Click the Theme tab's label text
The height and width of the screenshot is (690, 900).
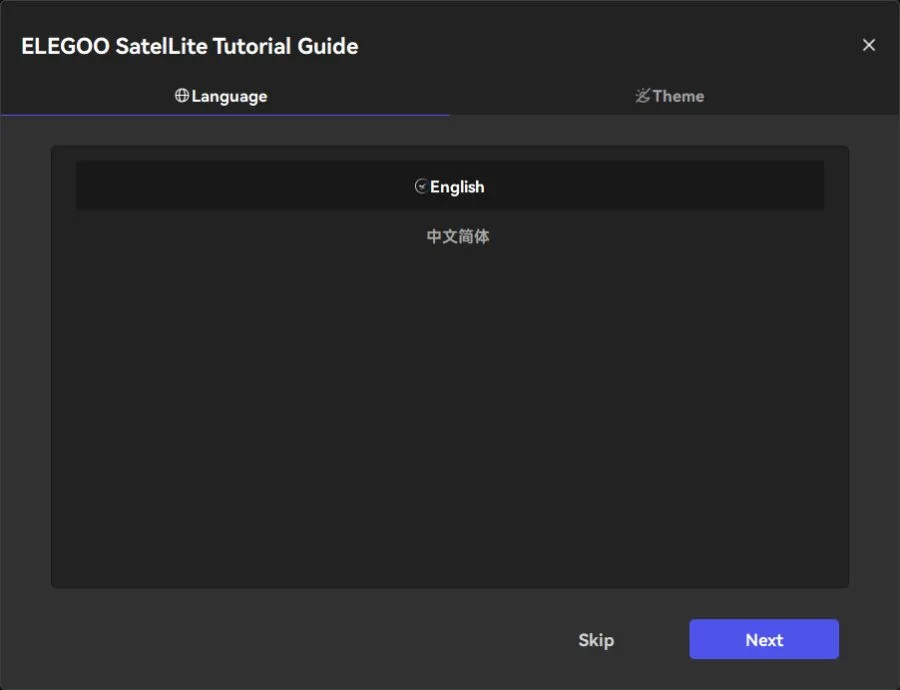tap(678, 96)
